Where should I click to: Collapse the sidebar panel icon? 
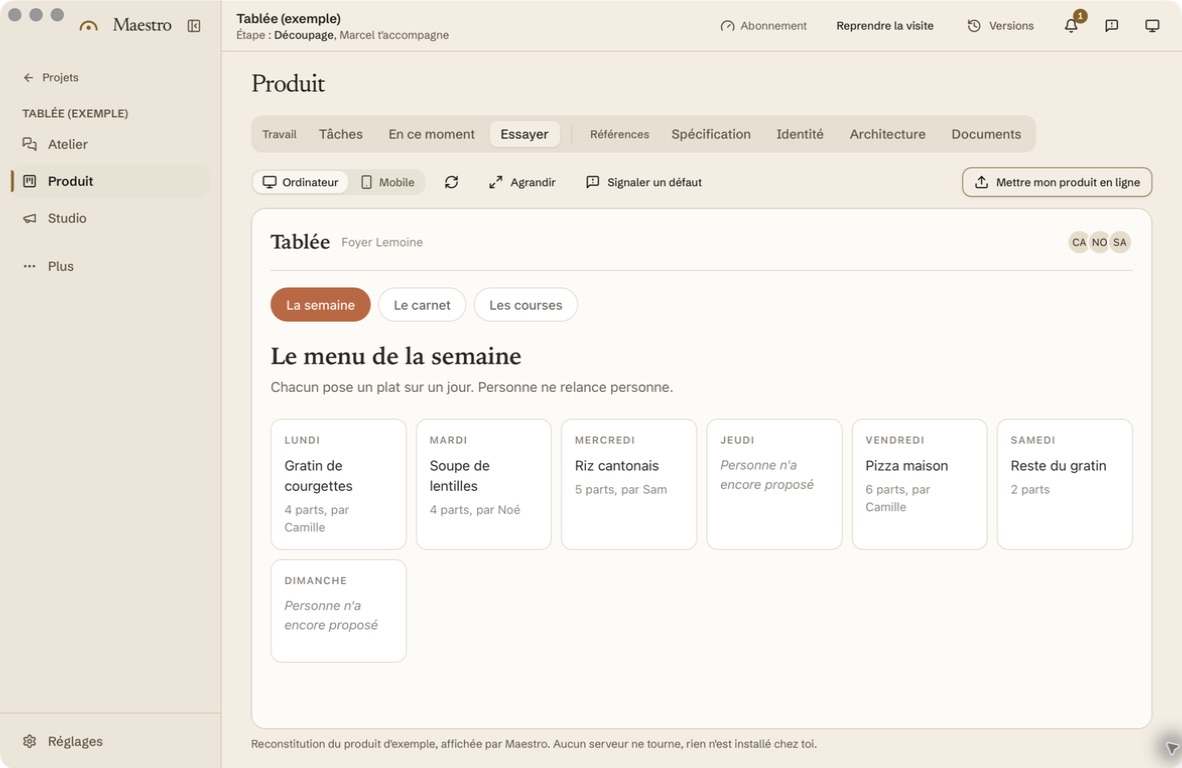pos(194,26)
